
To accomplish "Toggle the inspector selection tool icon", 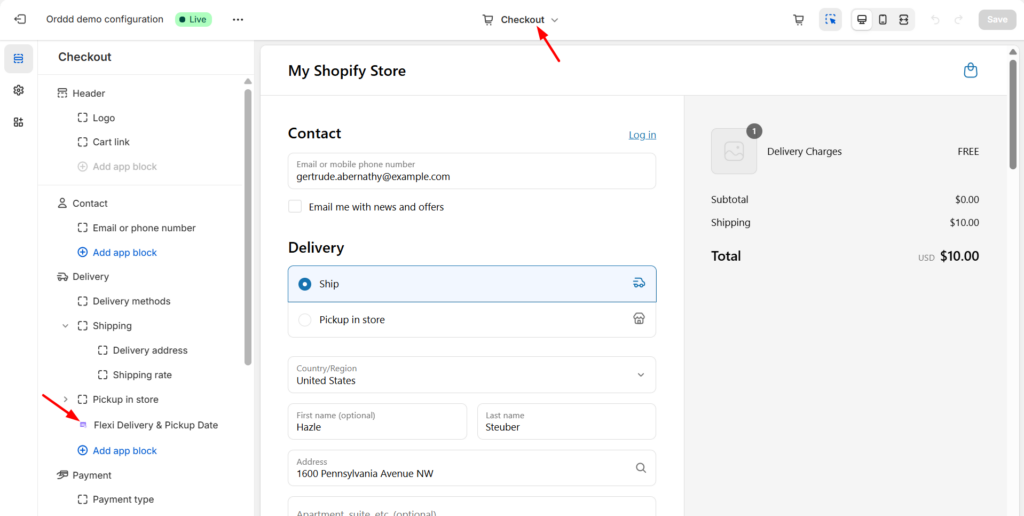I will [830, 20].
